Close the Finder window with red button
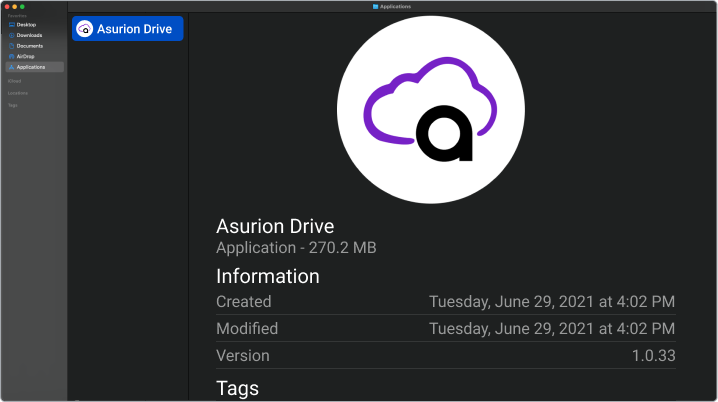 click(7, 6)
